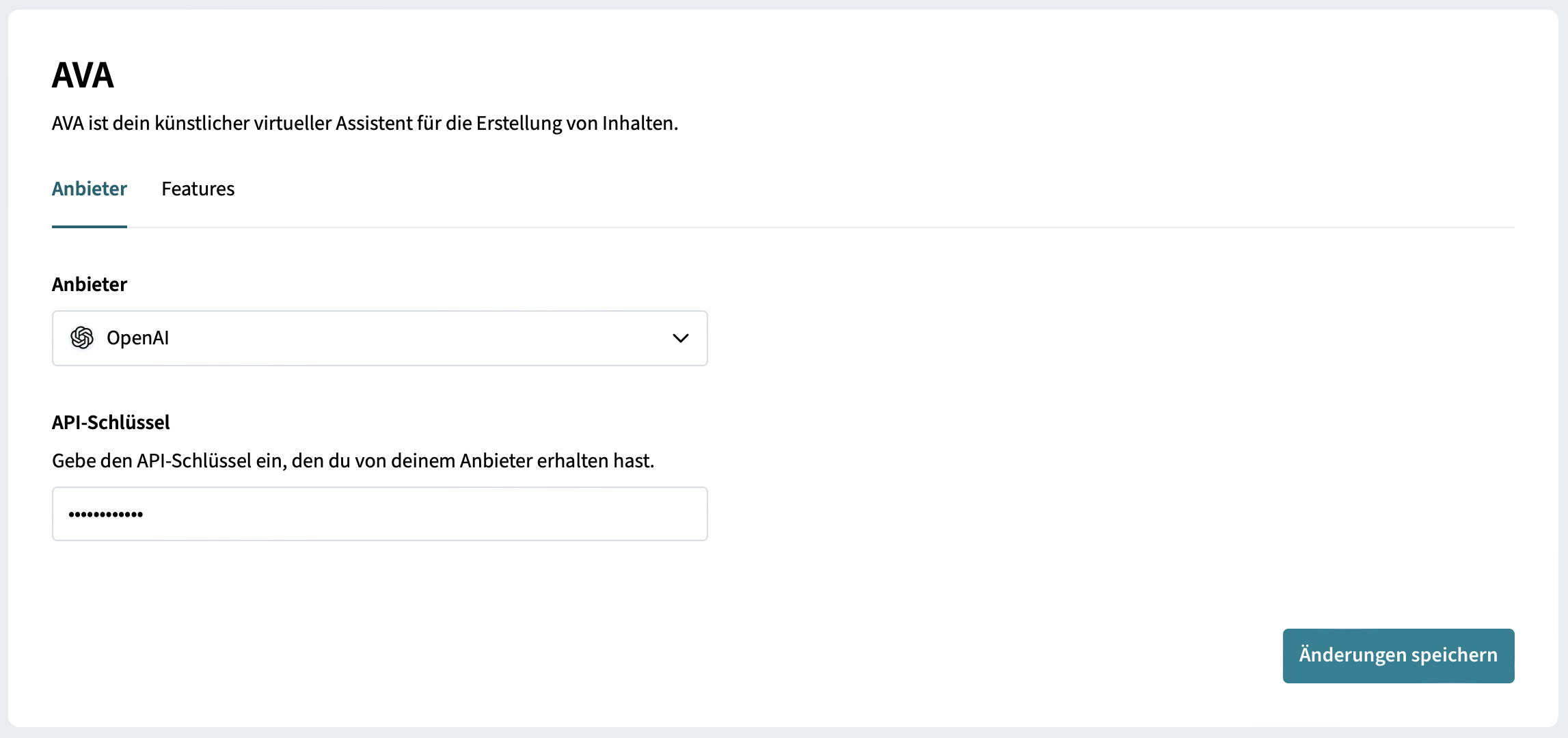Click the API-Schlüssel label
The width and height of the screenshot is (1568, 738).
click(111, 422)
